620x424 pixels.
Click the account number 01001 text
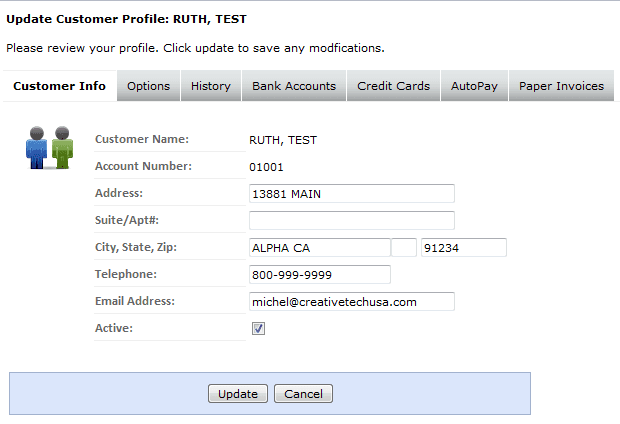266,167
